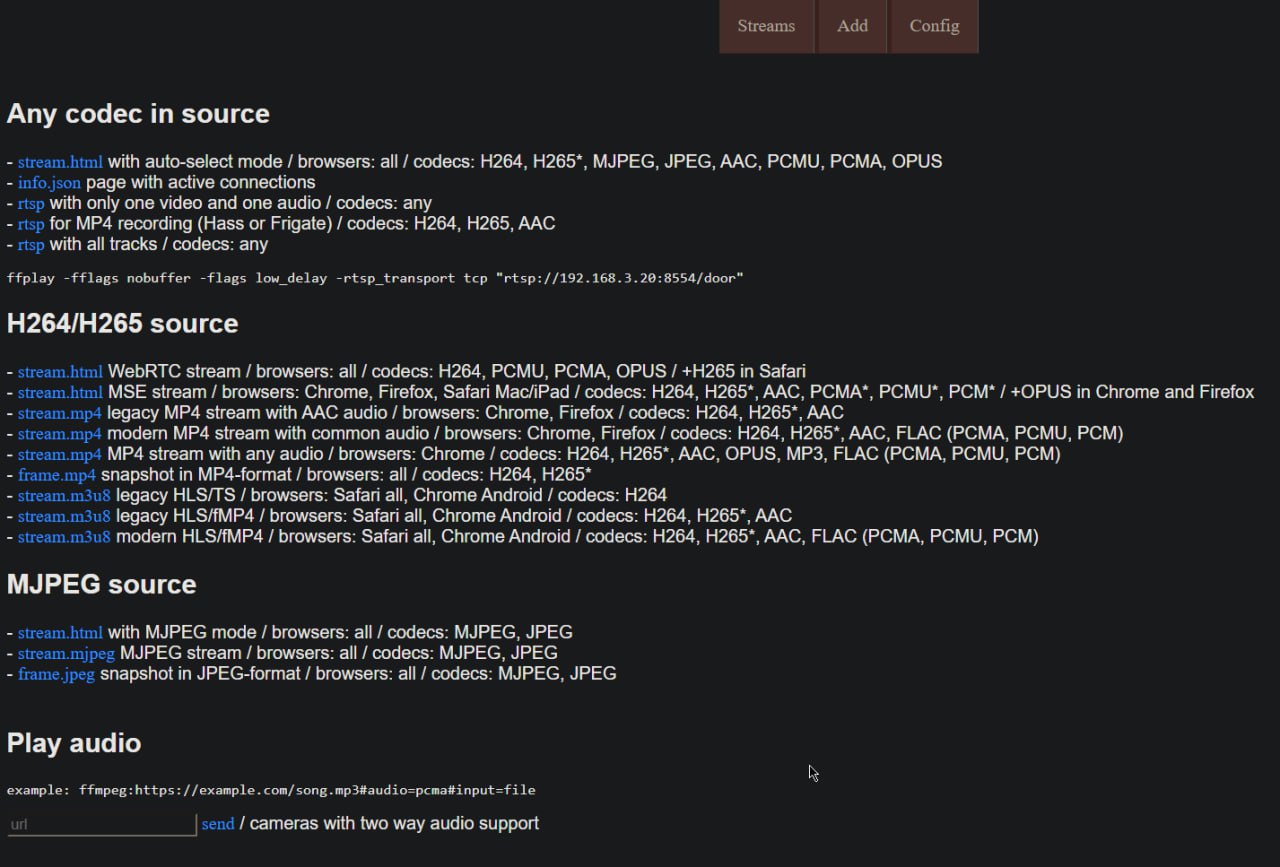1280x867 pixels.
Task: Click rtsp link with all tracks
Action: (31, 245)
